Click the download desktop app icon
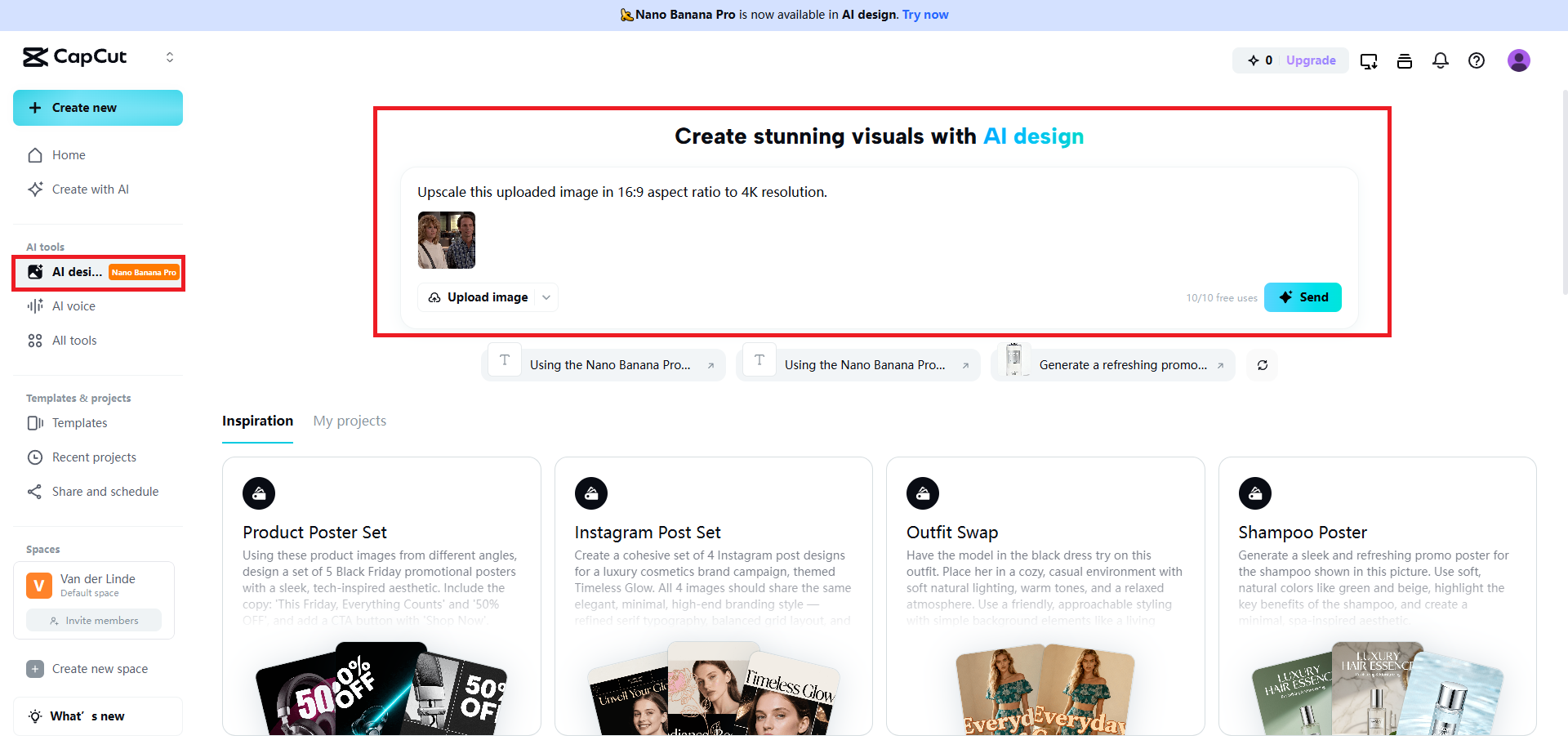The height and width of the screenshot is (749, 1568). click(x=1369, y=60)
